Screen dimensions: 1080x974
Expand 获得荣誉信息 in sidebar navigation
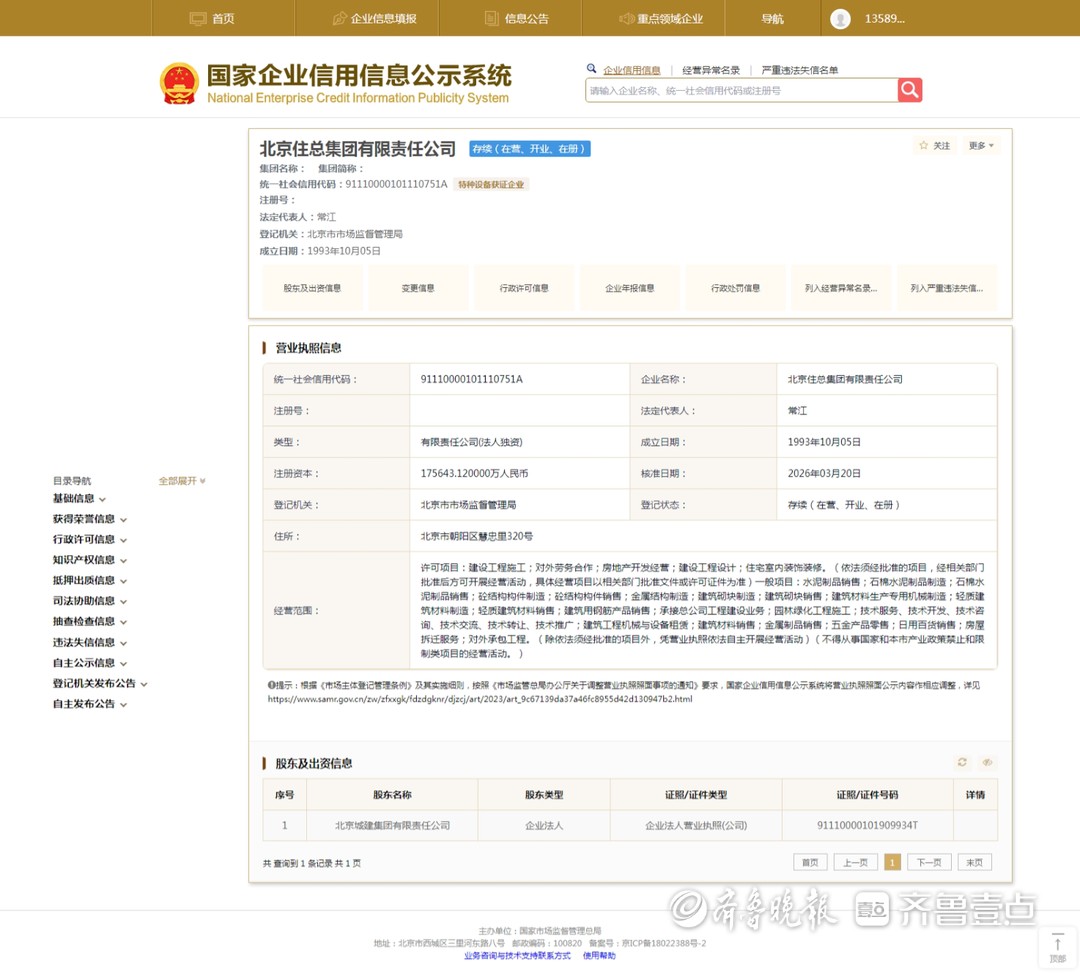[x=90, y=519]
